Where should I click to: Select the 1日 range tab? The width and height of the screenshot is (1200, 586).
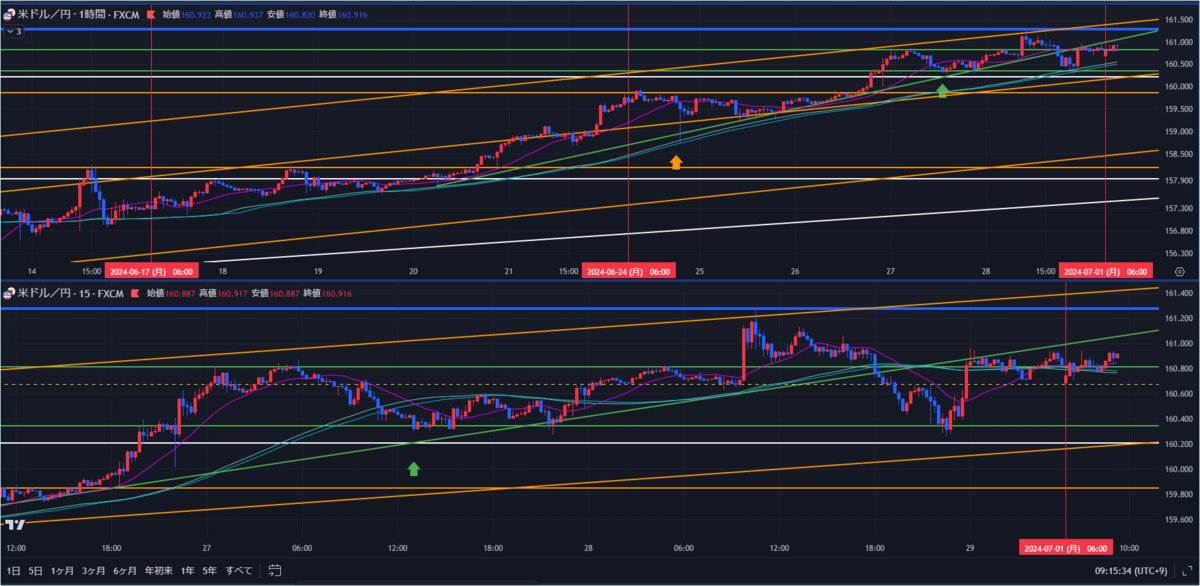pos(13,570)
